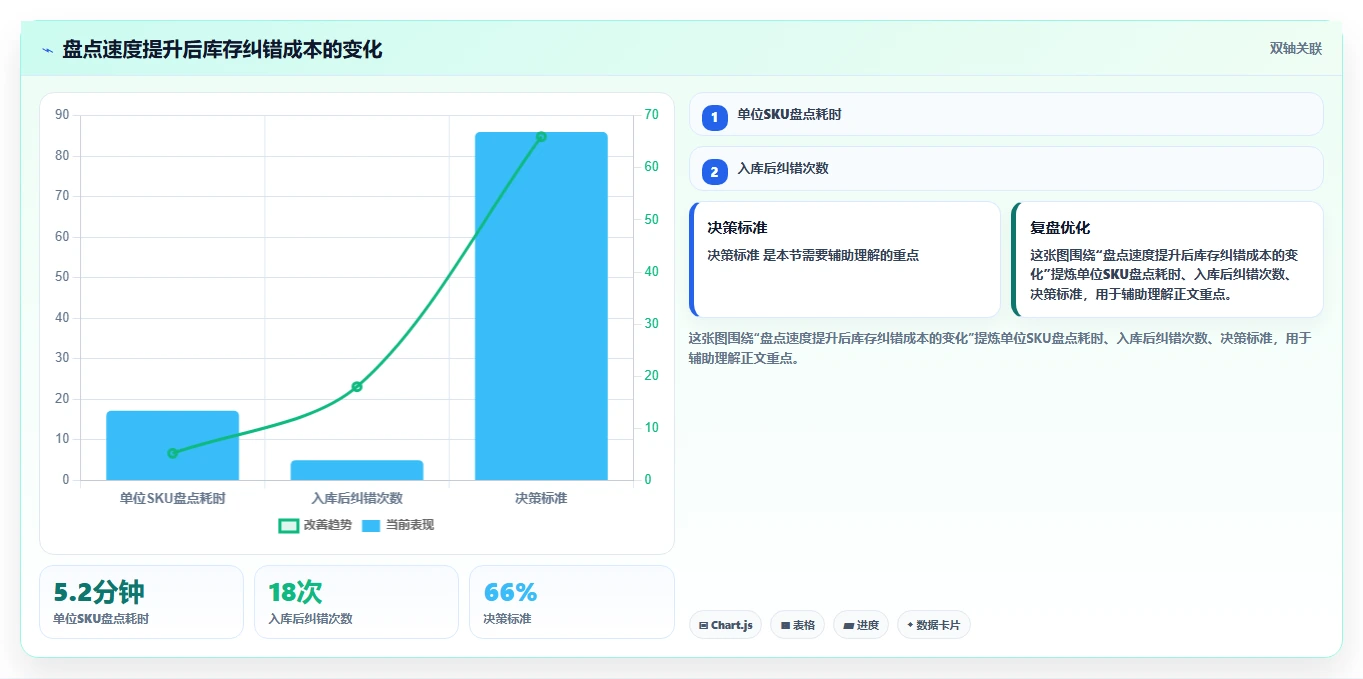Screen dimensions: 1363x679
Task: Select the 表格 tag
Action: coord(798,625)
